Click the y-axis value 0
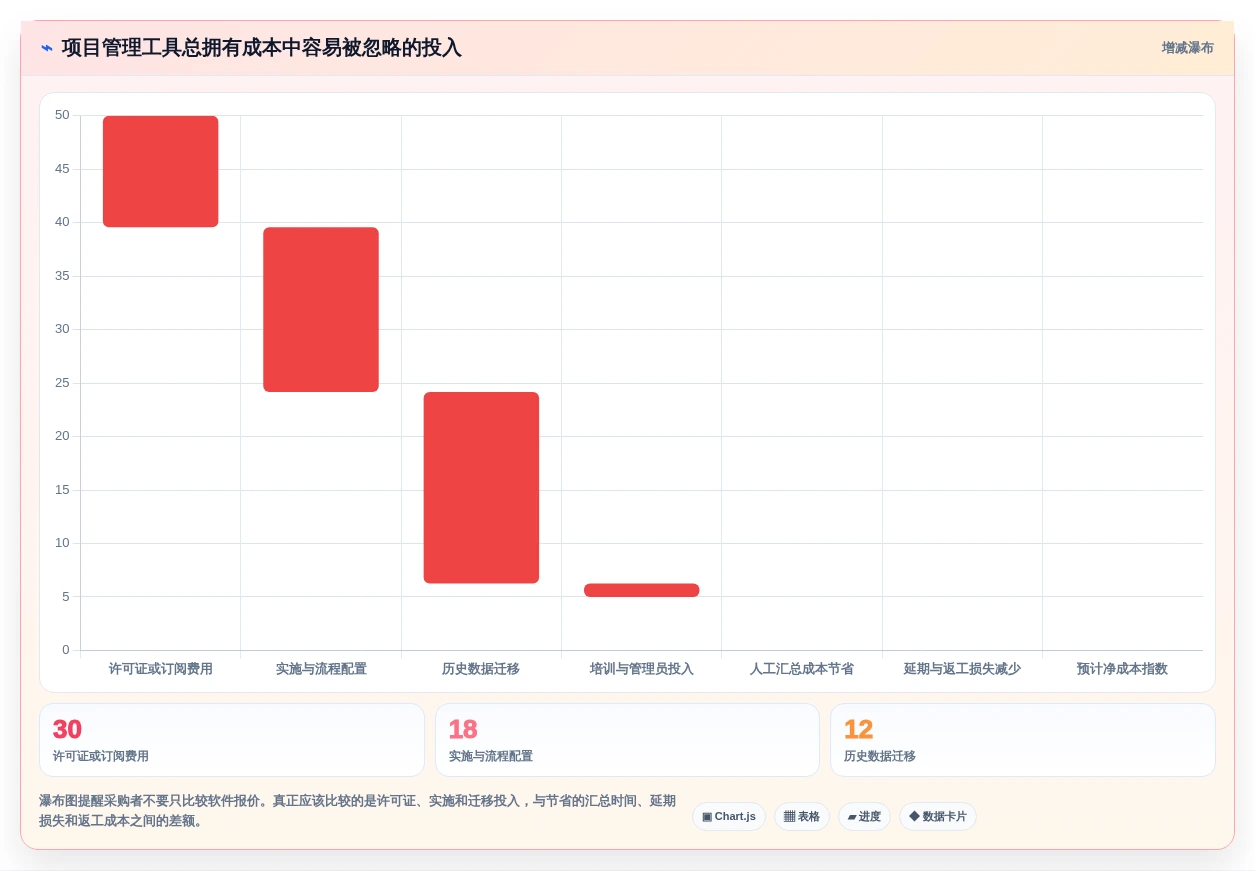 point(66,650)
